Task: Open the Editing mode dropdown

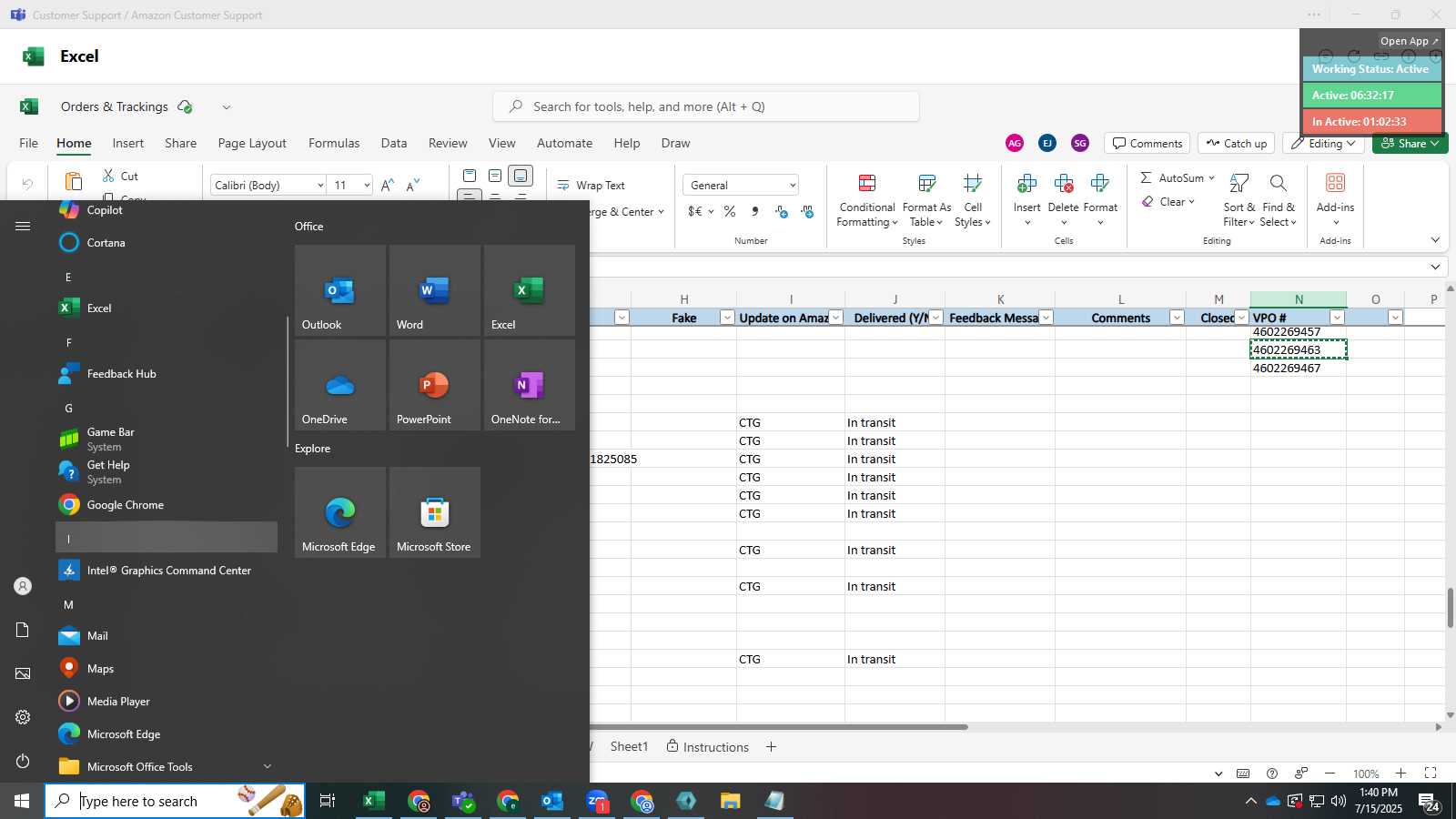Action: [1323, 144]
